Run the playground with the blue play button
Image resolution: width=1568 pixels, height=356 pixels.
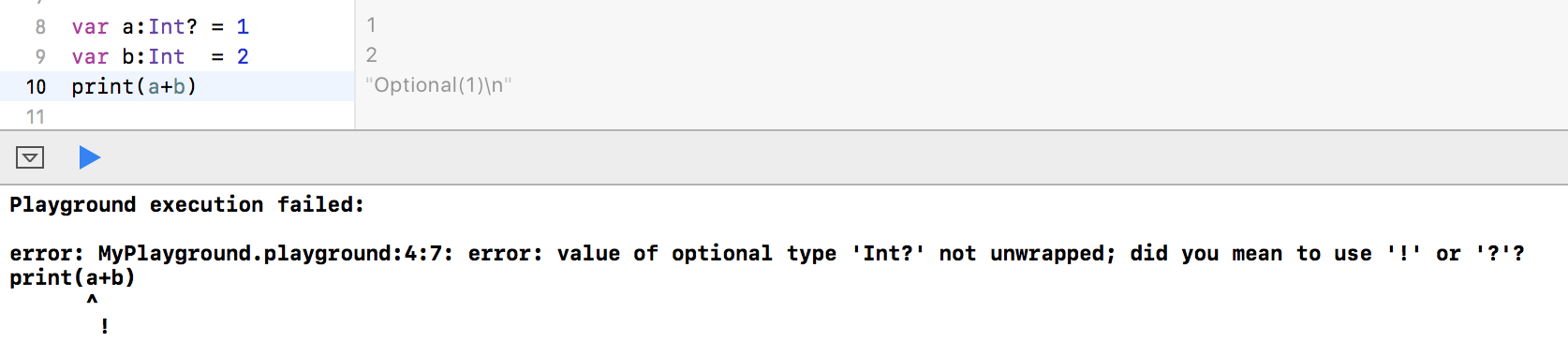(89, 157)
